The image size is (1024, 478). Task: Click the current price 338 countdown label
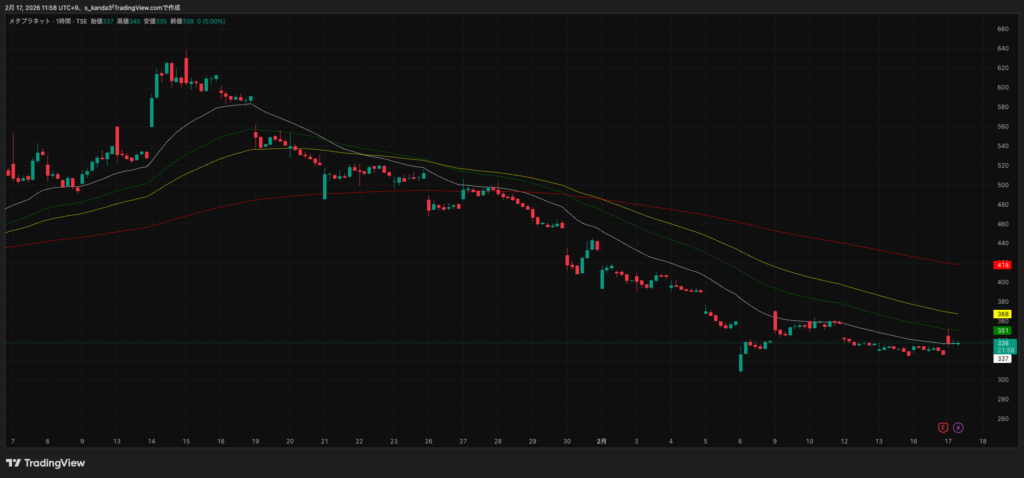pyautogui.click(x=1004, y=345)
